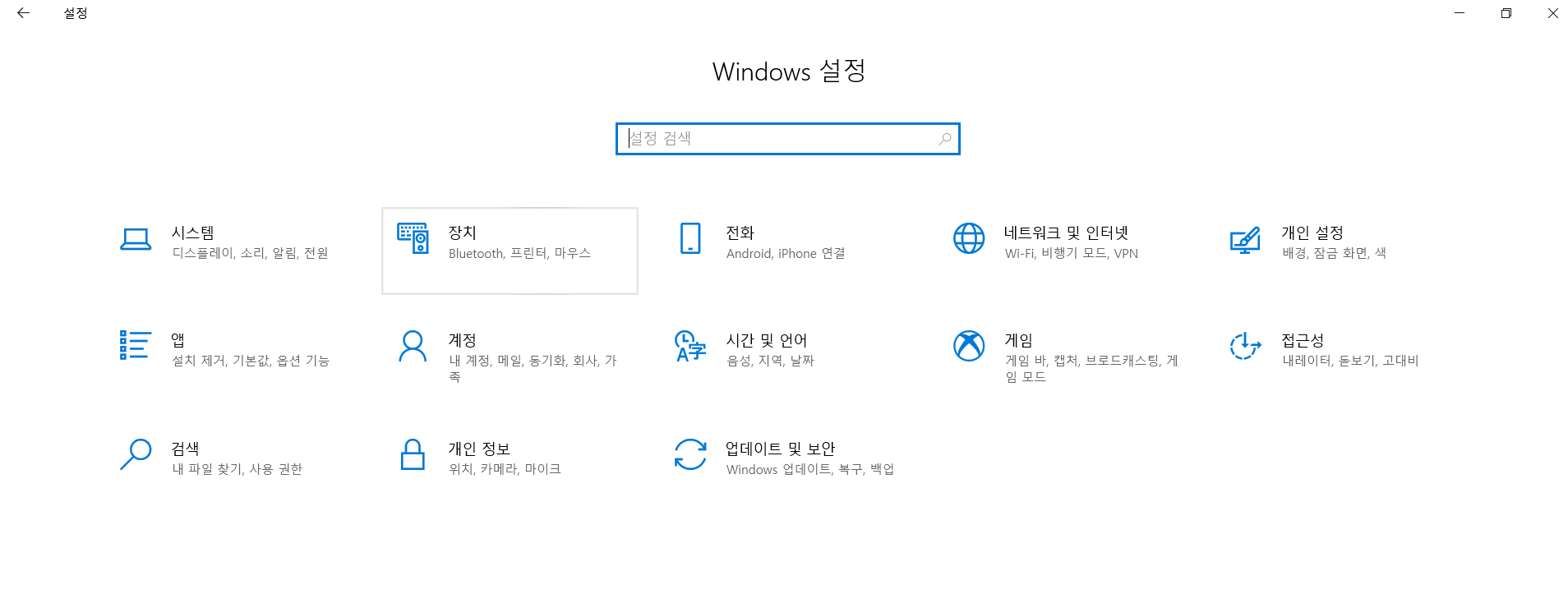Click the 시간 및 언어 icon
Screen dimensions: 1568x594
tap(690, 346)
